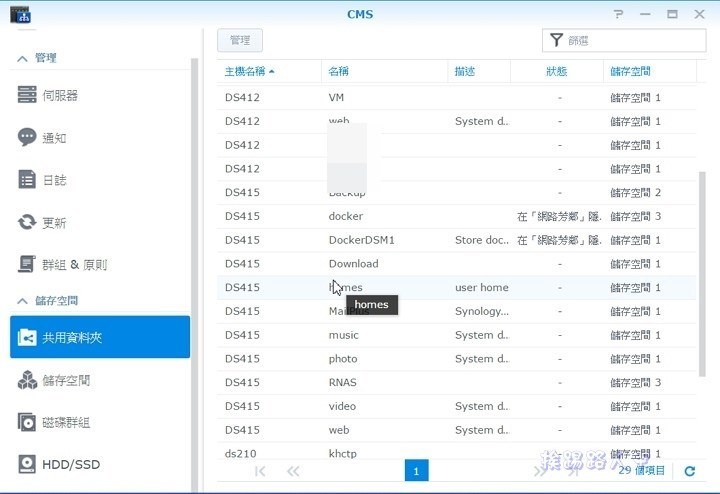The image size is (720, 494).
Task: Click the 儲存空間 storage cubes icon
Action: (x=27, y=380)
